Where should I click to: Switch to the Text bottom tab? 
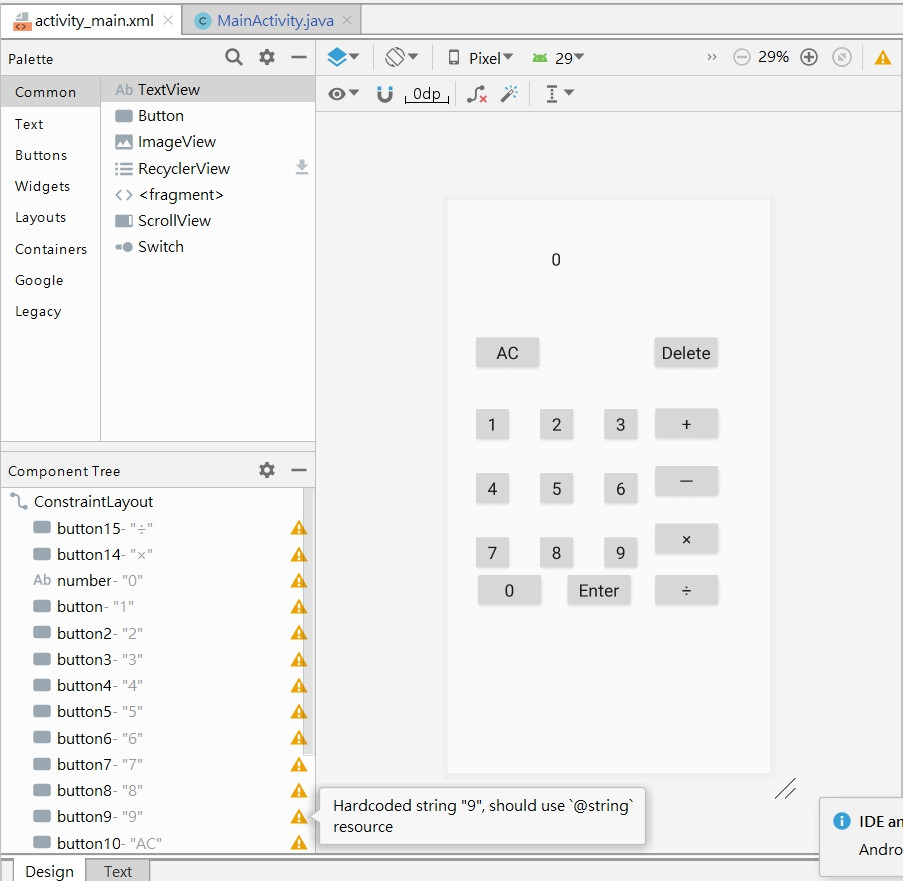pos(118,871)
